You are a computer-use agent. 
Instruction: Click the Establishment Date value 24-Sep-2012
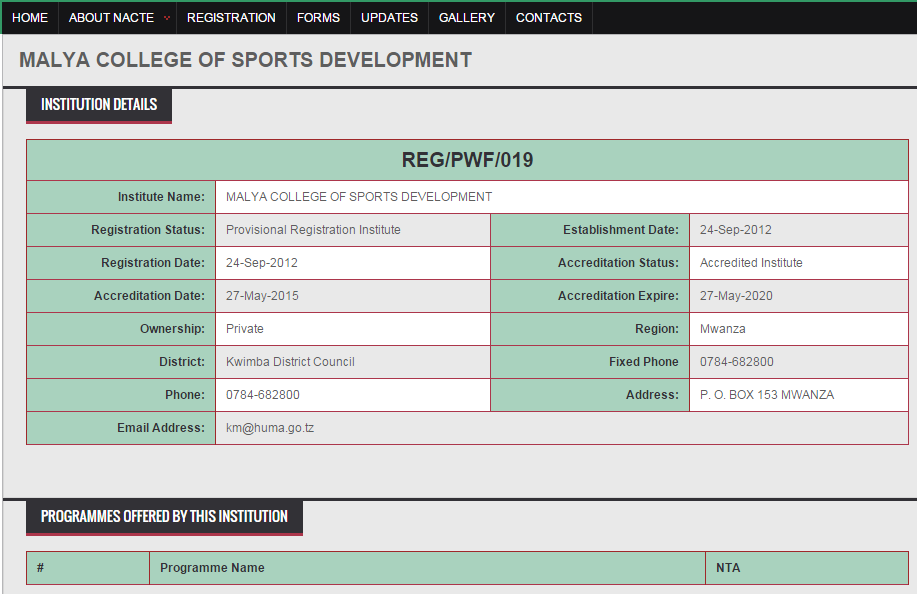point(735,230)
